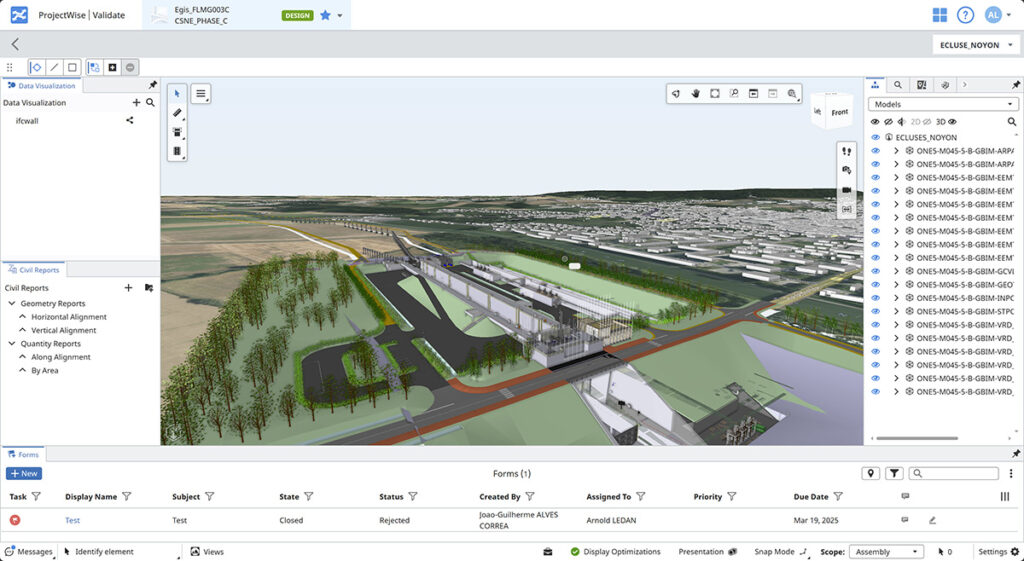Activate the pan hand tool
Viewport: 1024px width, 561px height.
pos(695,93)
